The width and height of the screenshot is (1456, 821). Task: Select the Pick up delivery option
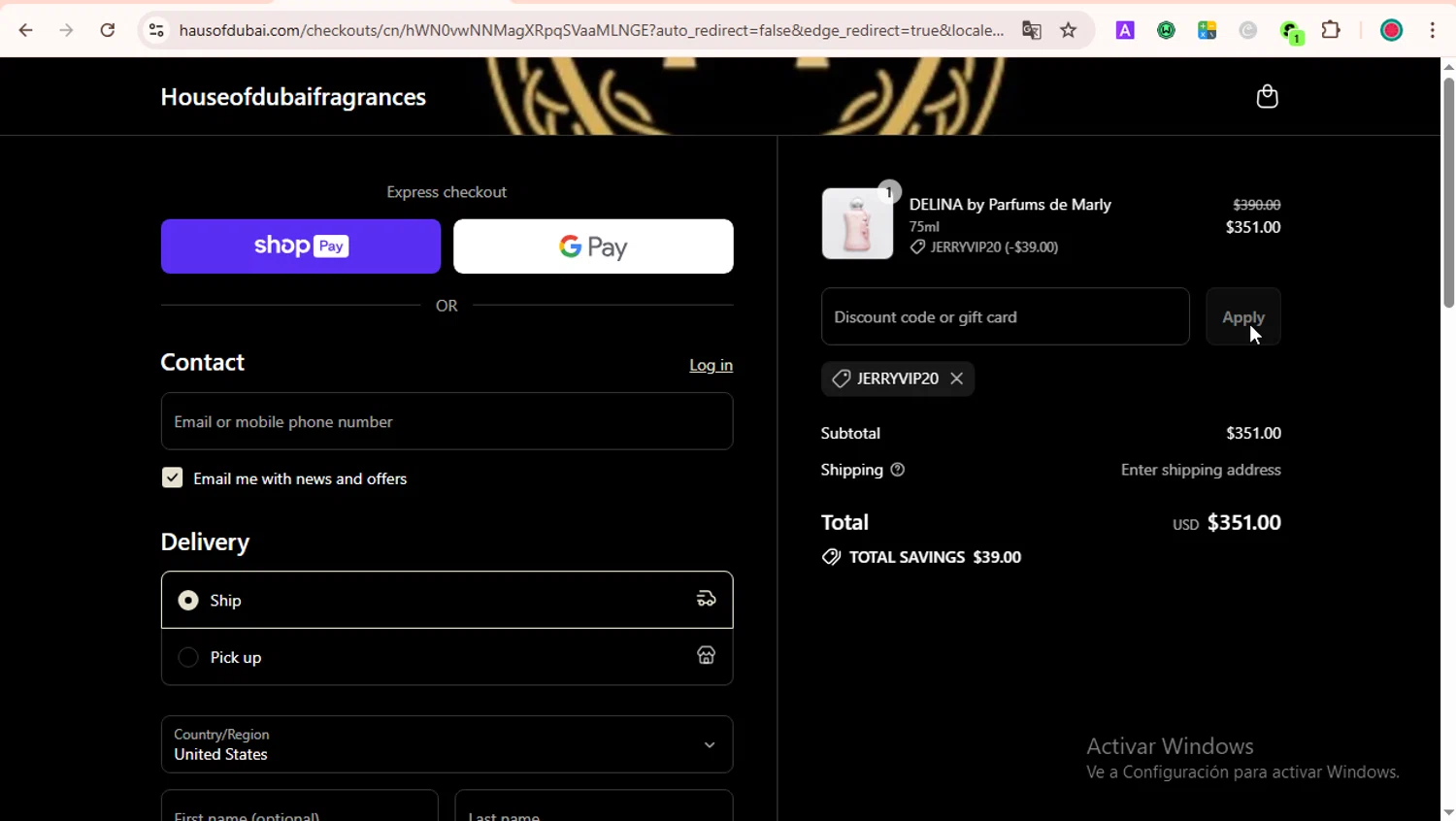tap(447, 657)
